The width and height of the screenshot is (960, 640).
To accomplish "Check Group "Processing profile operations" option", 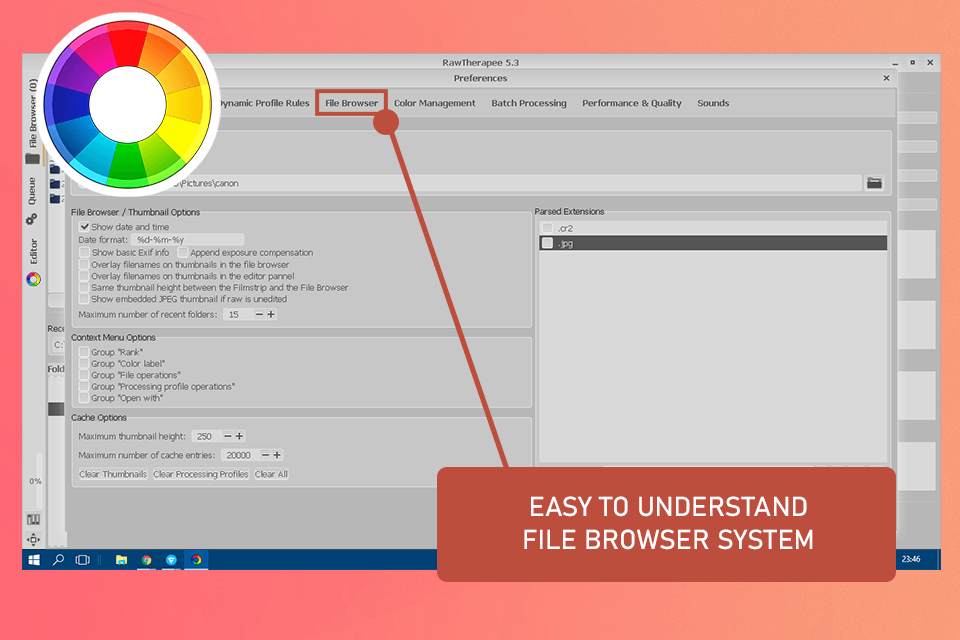I will (84, 386).
